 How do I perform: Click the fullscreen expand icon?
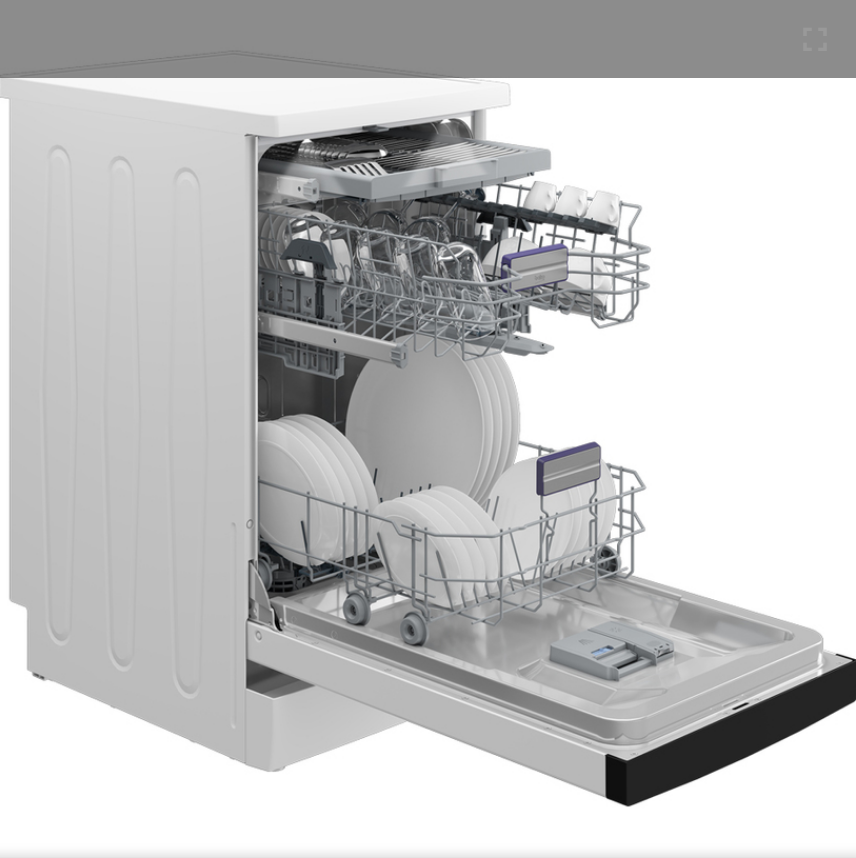coord(814,39)
